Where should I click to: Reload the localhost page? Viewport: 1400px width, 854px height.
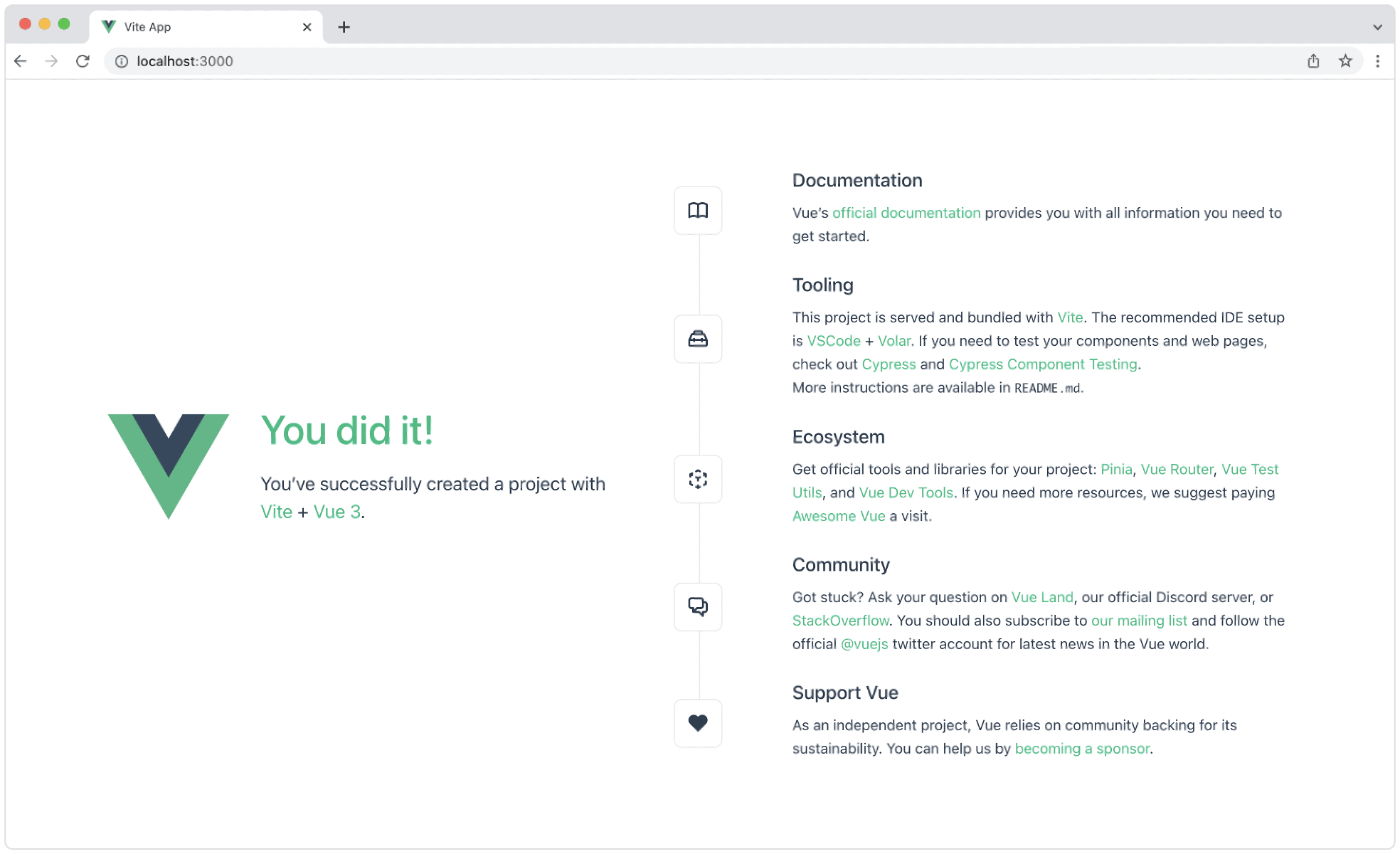pyautogui.click(x=83, y=61)
